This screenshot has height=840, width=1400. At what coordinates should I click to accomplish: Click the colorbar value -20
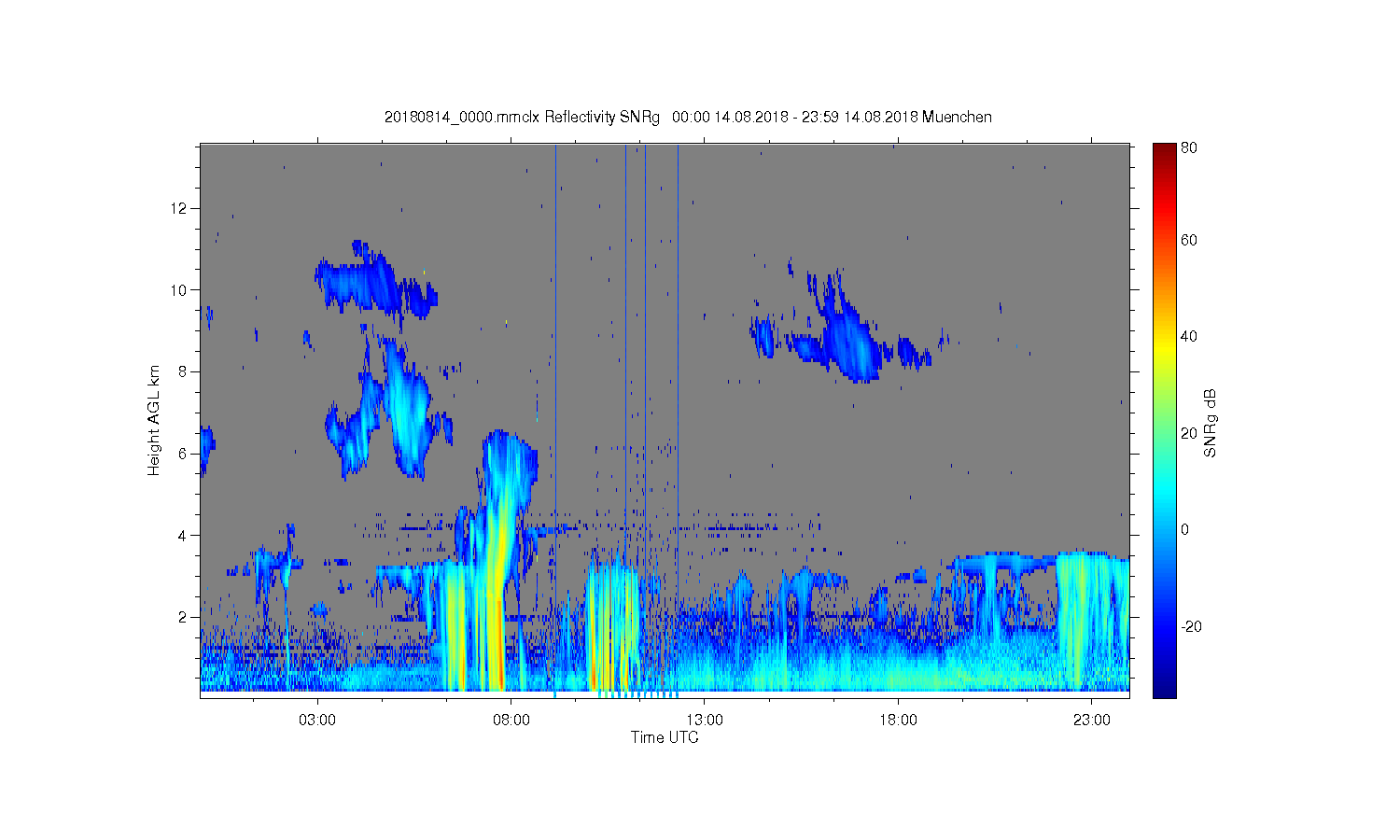point(1191,626)
